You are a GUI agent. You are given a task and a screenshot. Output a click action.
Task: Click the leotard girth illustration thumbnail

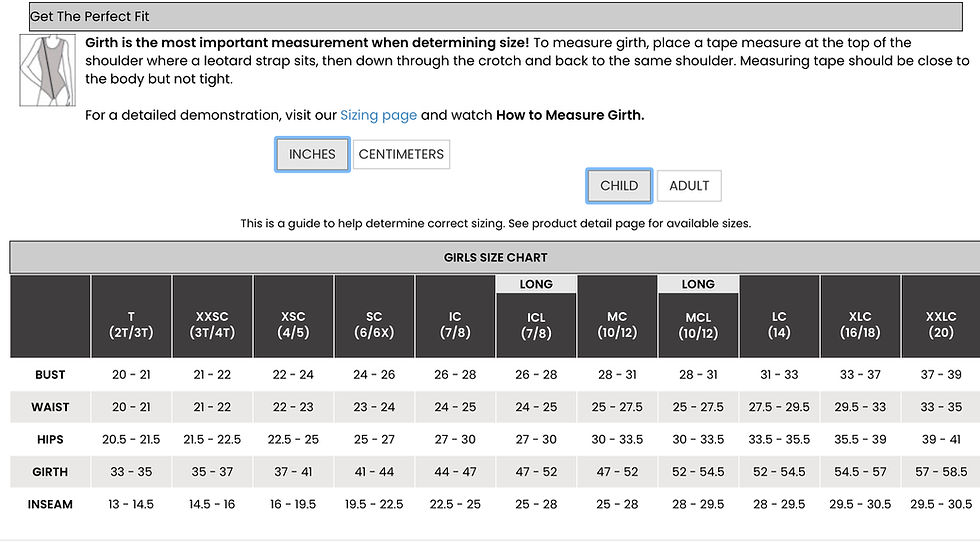pos(48,70)
